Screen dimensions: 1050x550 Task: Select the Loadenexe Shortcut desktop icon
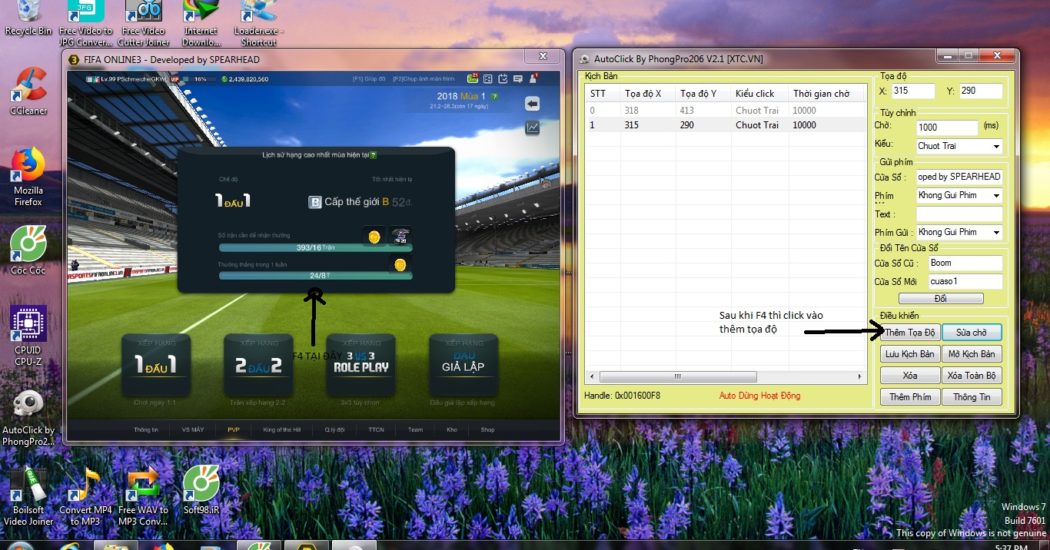click(x=258, y=23)
